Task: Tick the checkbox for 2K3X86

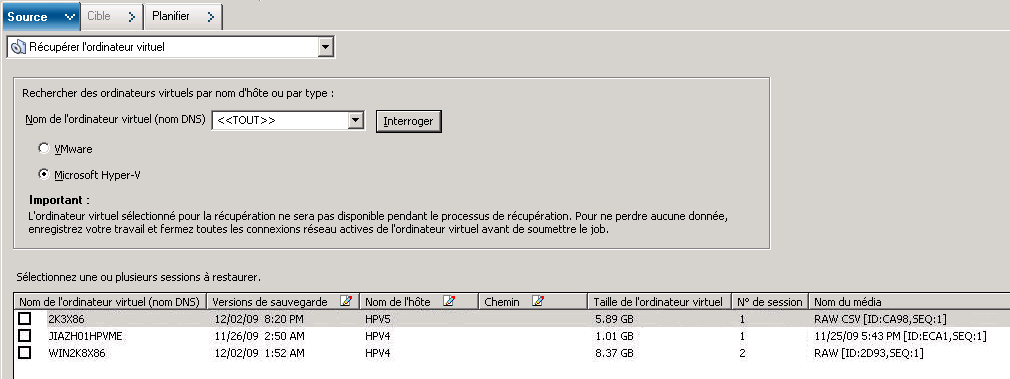Action: [x=24, y=318]
